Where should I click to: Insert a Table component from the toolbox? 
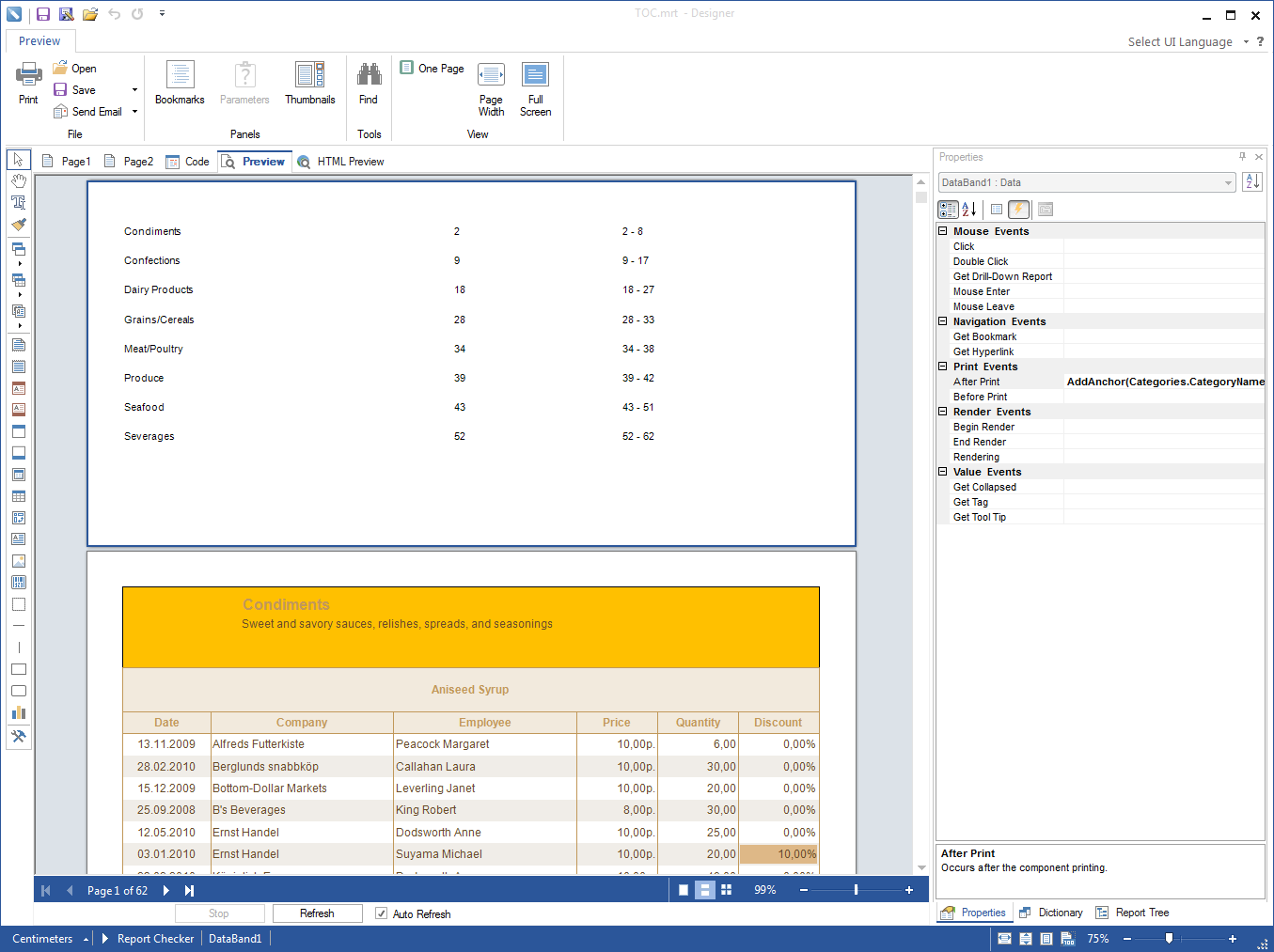[18, 496]
